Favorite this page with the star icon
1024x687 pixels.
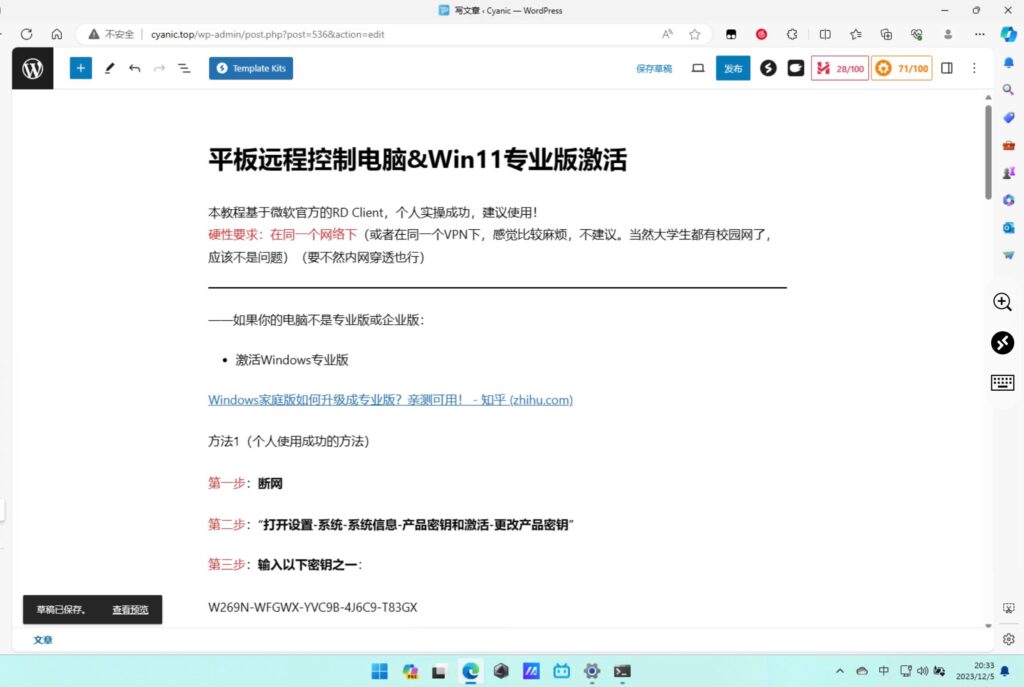pyautogui.click(x=695, y=34)
